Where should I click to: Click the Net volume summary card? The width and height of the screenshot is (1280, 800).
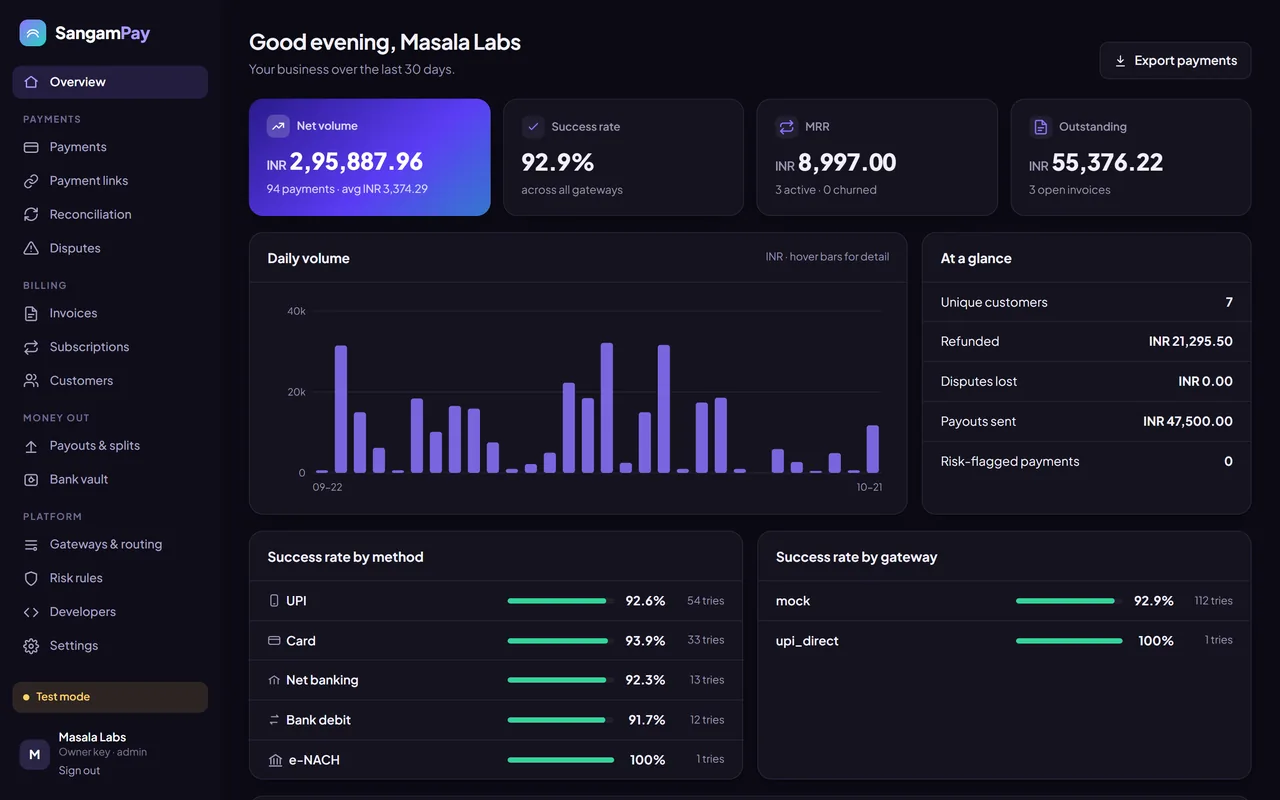click(x=370, y=157)
